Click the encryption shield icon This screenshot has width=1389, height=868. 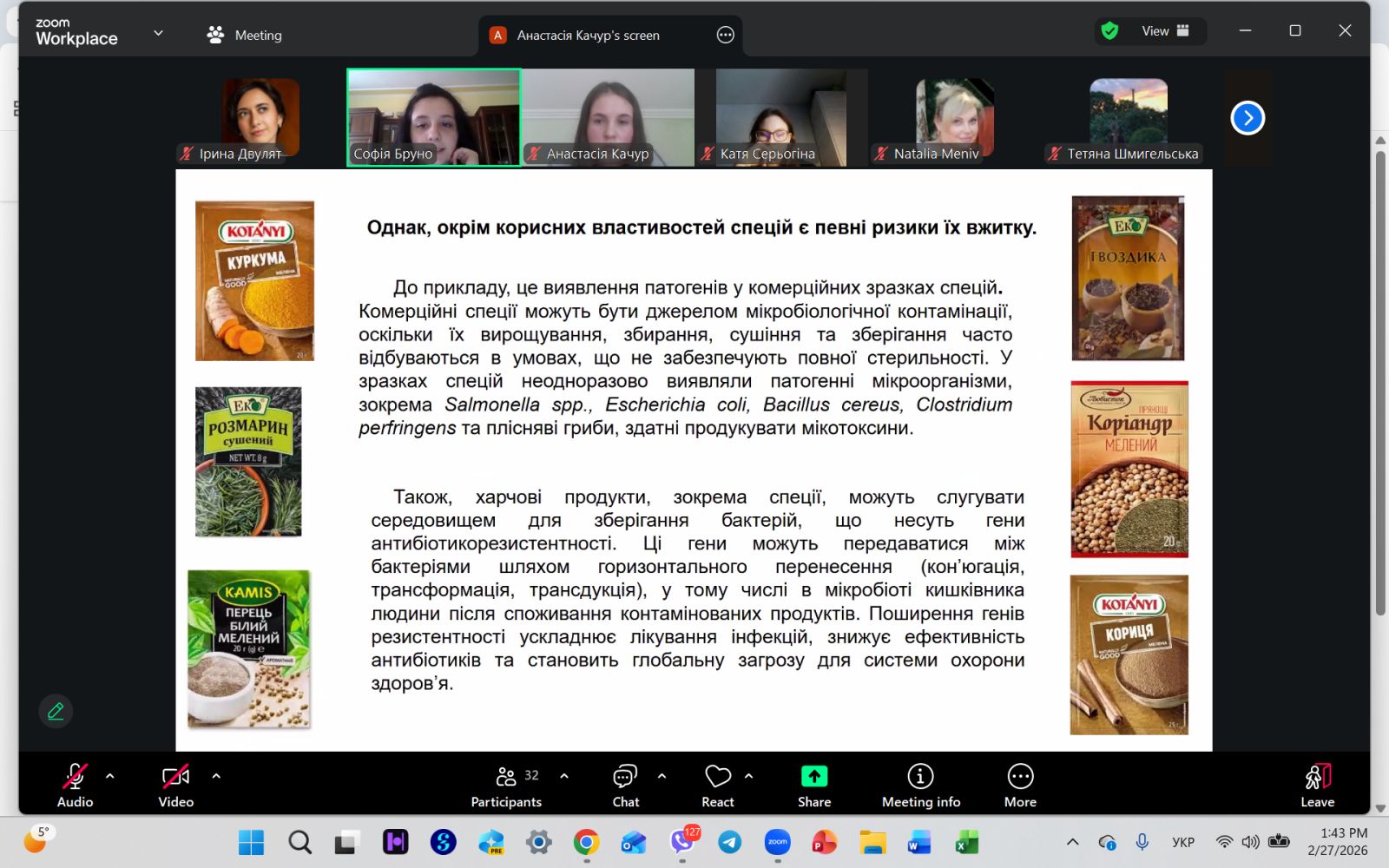coord(1109,31)
